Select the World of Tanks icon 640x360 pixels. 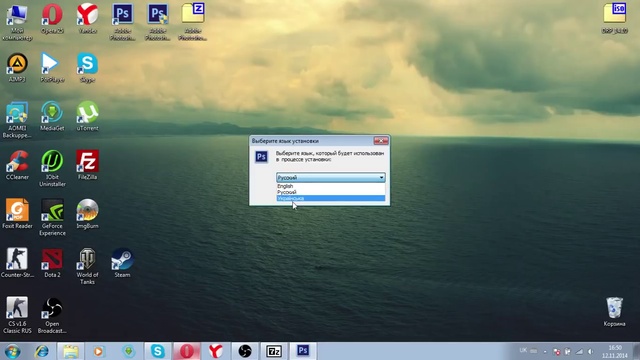tap(87, 266)
